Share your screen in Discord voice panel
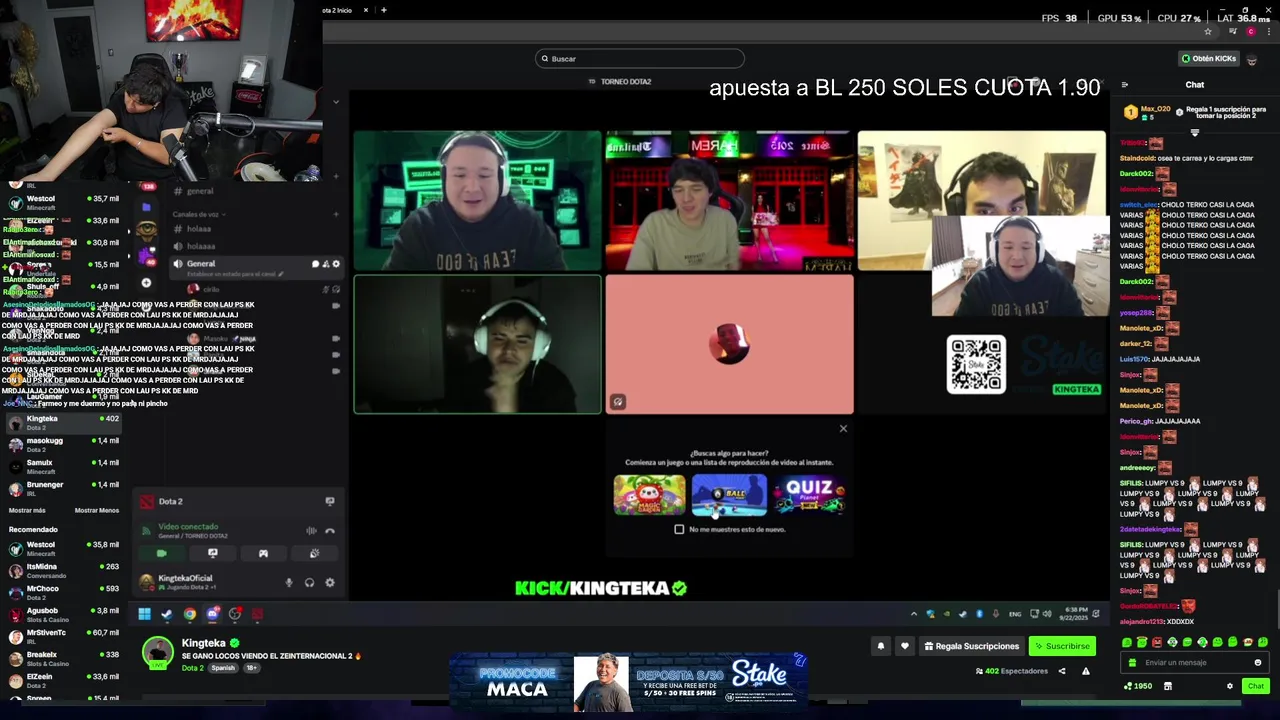Viewport: 1280px width, 720px height. click(x=212, y=553)
